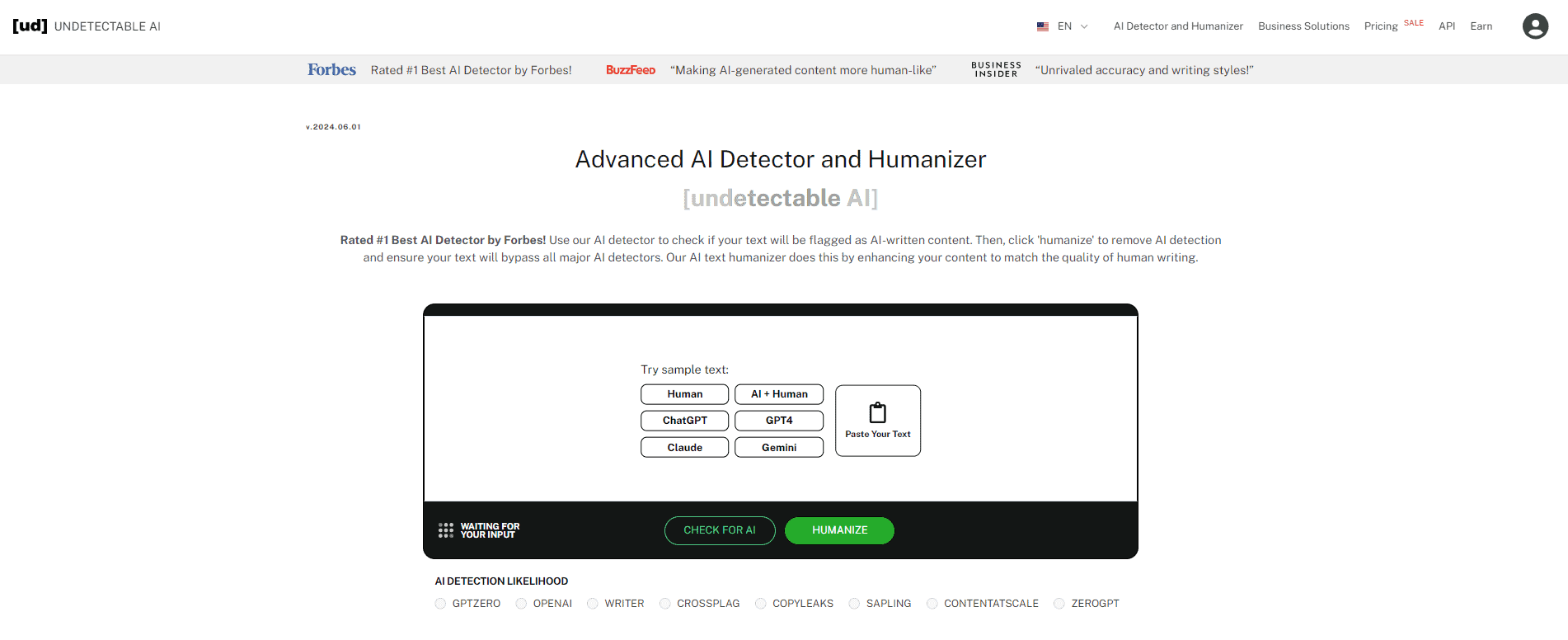This screenshot has width=1568, height=640.
Task: Open the user account avatar icon
Action: pyautogui.click(x=1535, y=26)
